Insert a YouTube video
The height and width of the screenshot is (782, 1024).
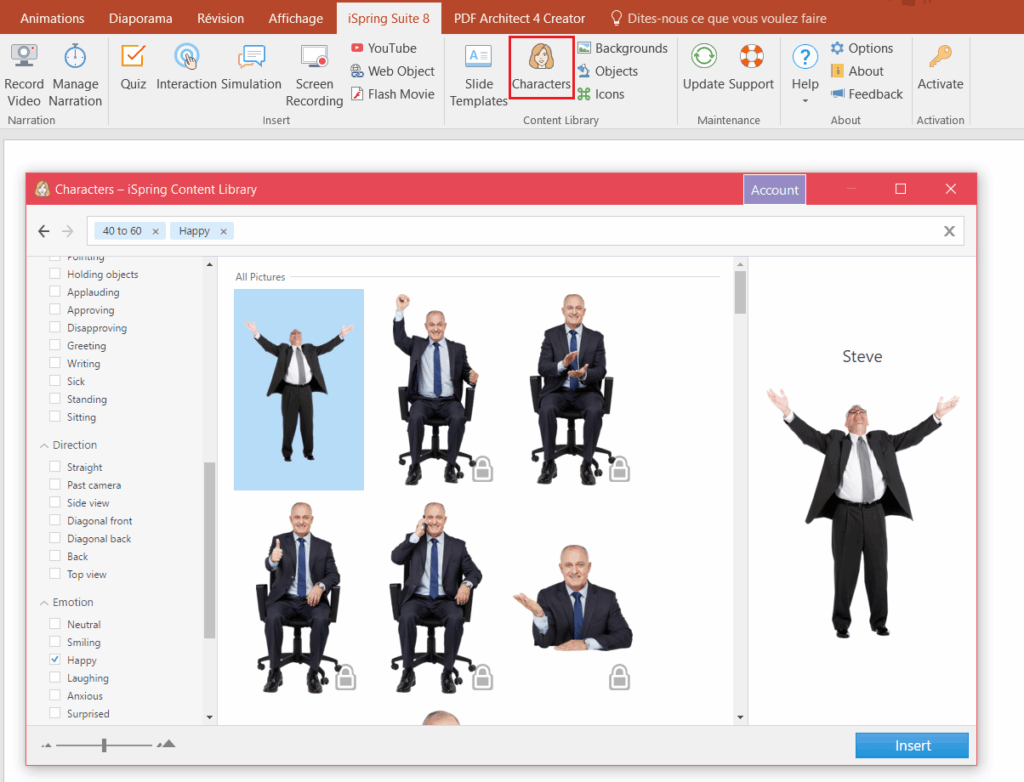click(x=383, y=48)
